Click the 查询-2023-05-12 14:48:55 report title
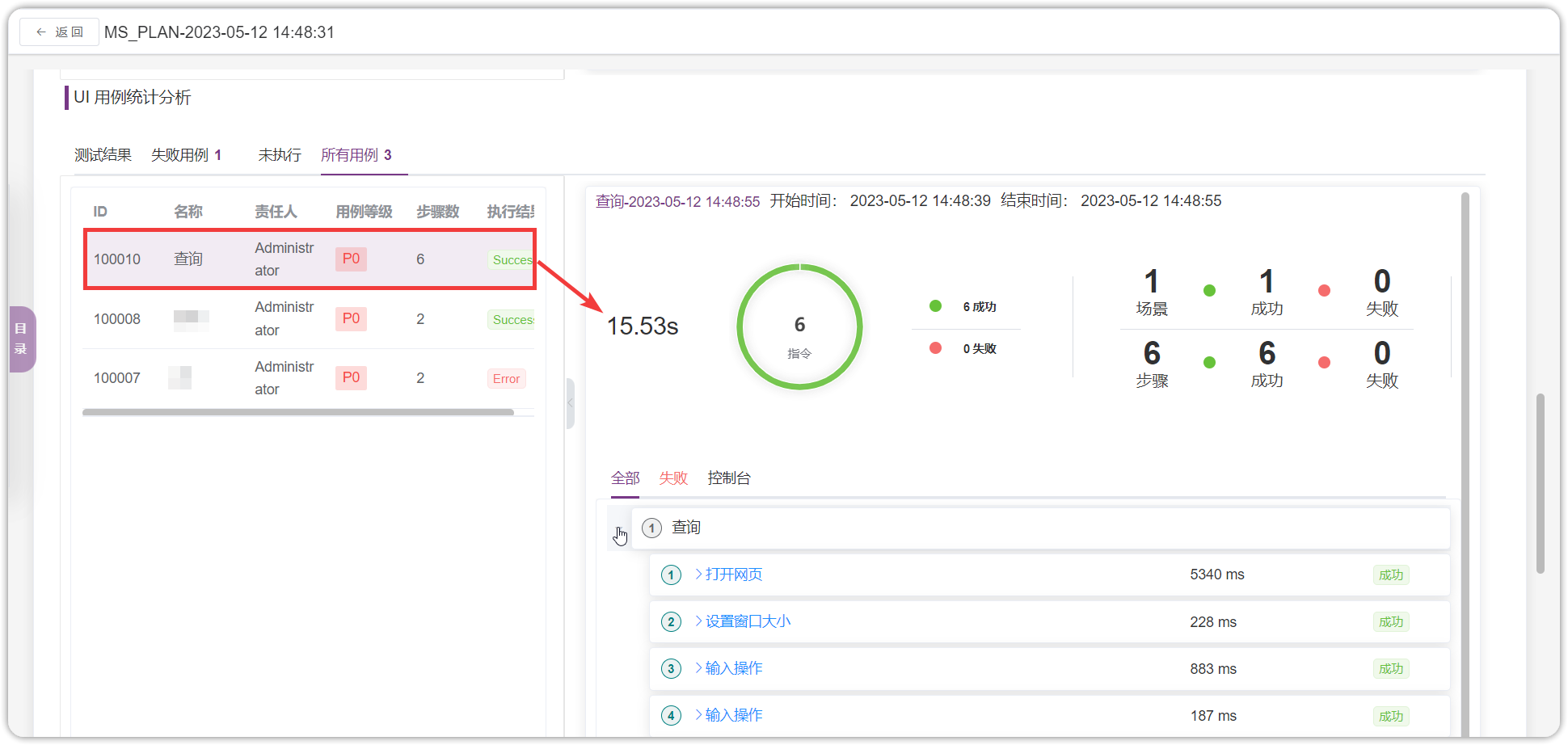The height and width of the screenshot is (745, 1568). [x=678, y=201]
